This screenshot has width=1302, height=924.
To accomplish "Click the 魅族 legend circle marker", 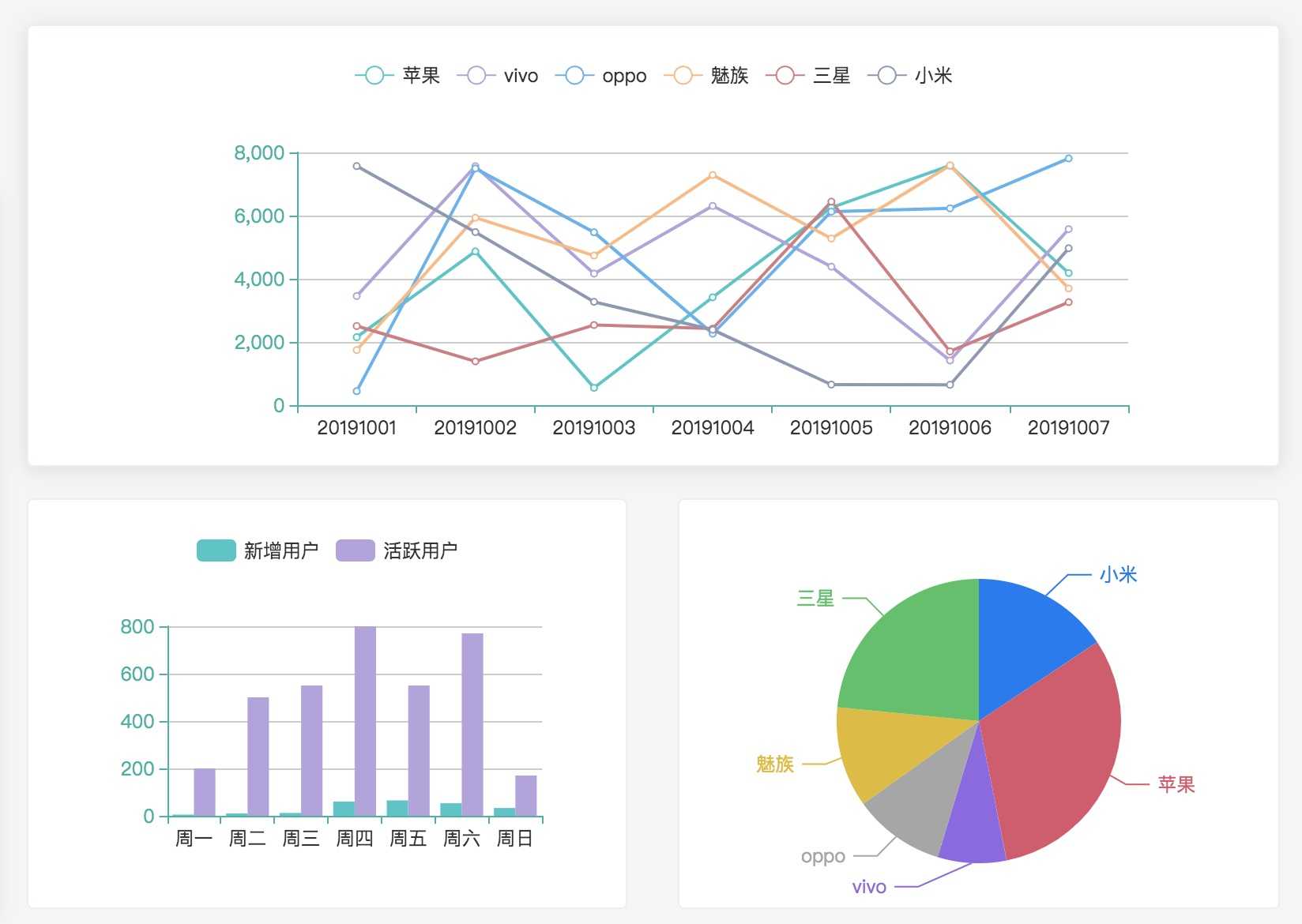I will tap(683, 76).
